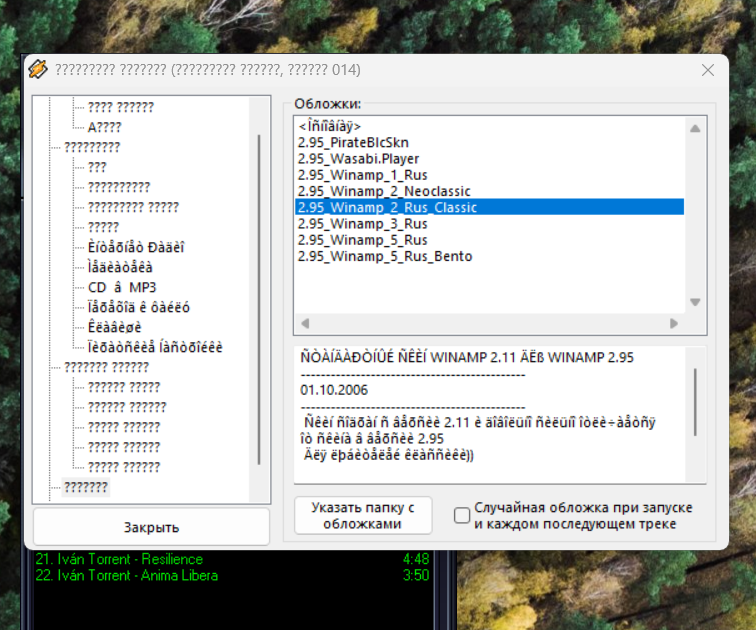Select the ??????? ?????? parent tree node
756x630 pixels.
pyautogui.click(x=107, y=367)
